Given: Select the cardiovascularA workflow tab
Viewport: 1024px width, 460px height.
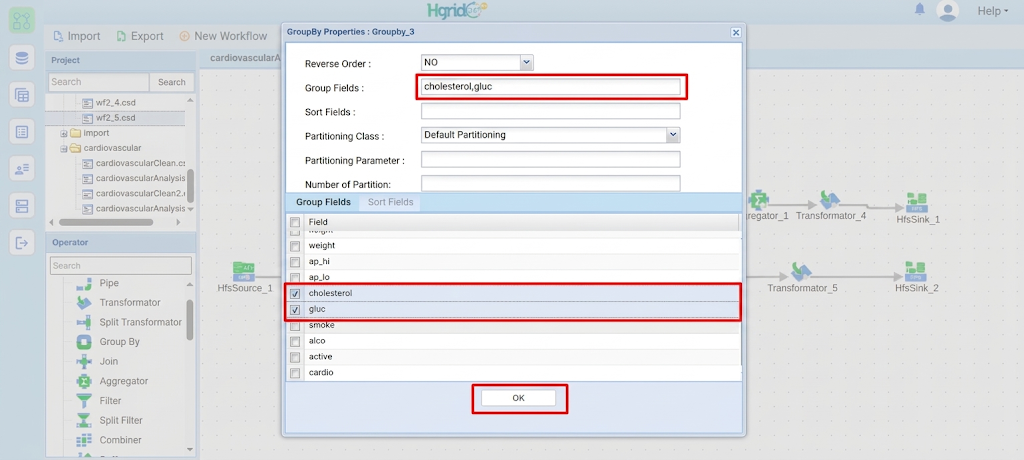Looking at the screenshot, I should point(245,58).
